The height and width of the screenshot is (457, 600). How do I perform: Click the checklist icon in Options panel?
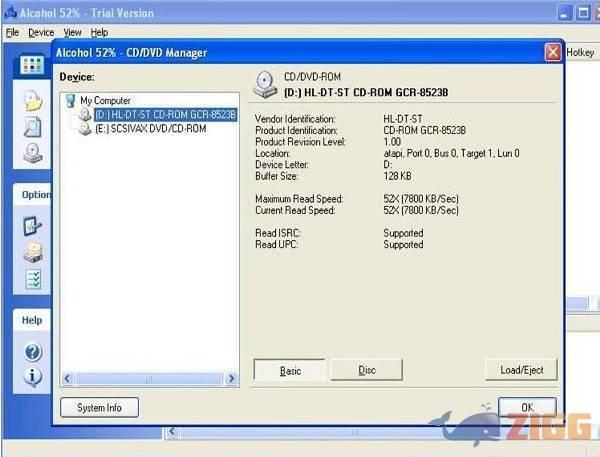pos(32,280)
